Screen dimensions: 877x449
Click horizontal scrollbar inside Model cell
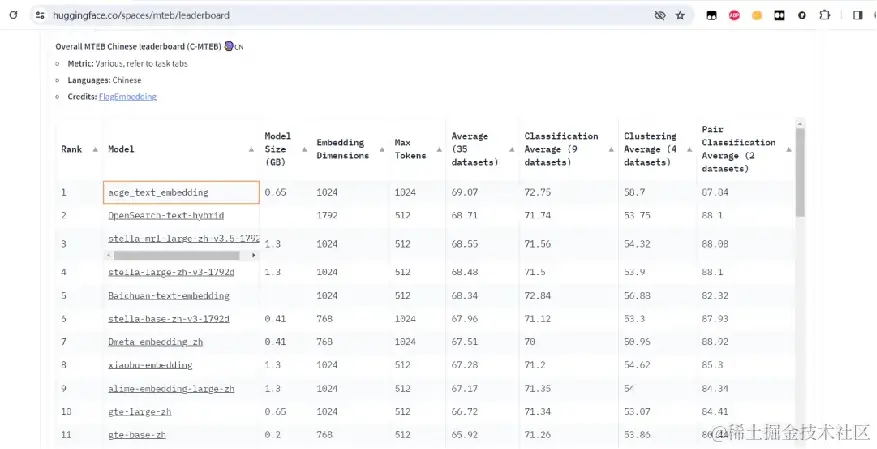point(177,256)
